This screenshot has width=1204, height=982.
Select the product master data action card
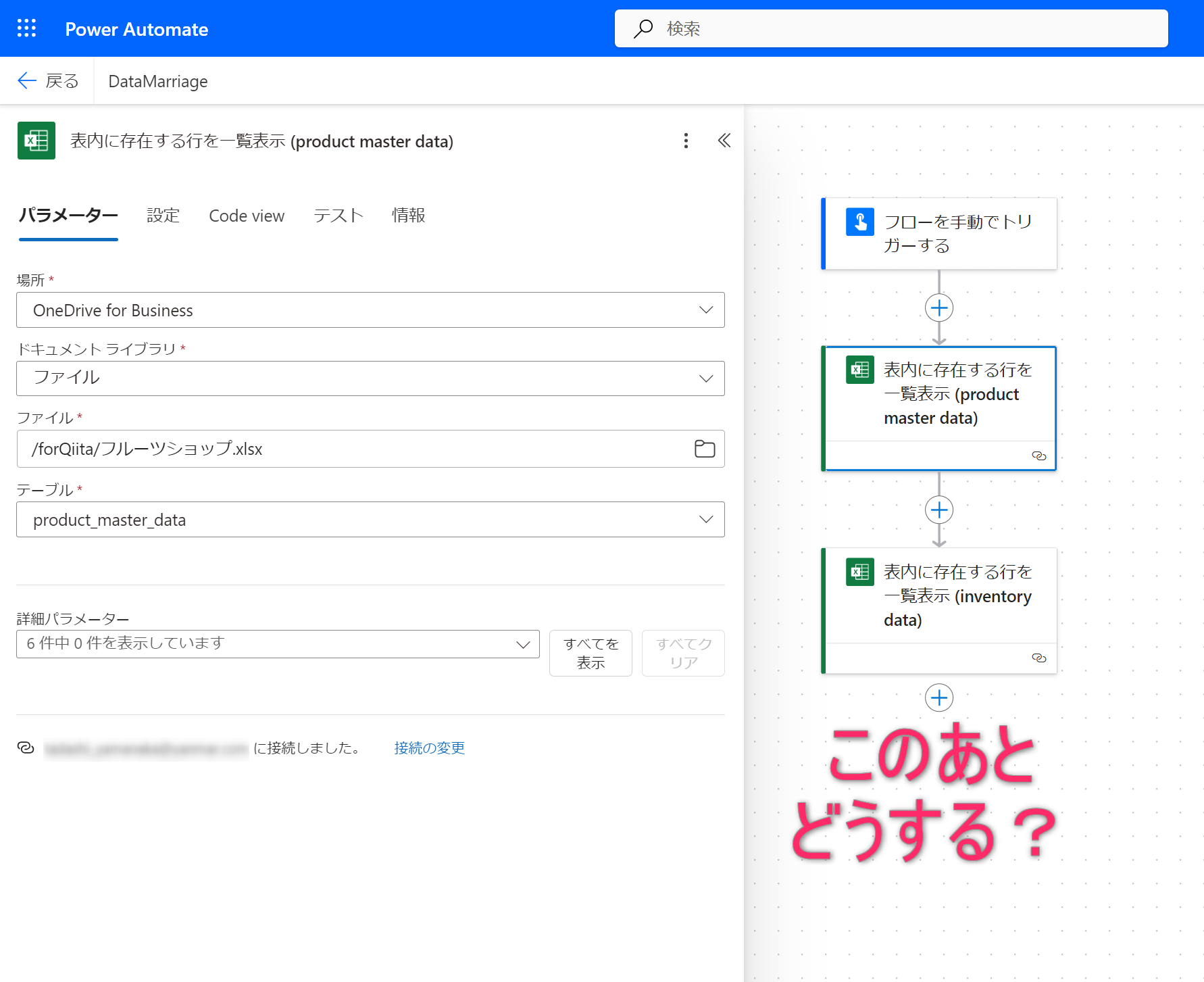(939, 408)
